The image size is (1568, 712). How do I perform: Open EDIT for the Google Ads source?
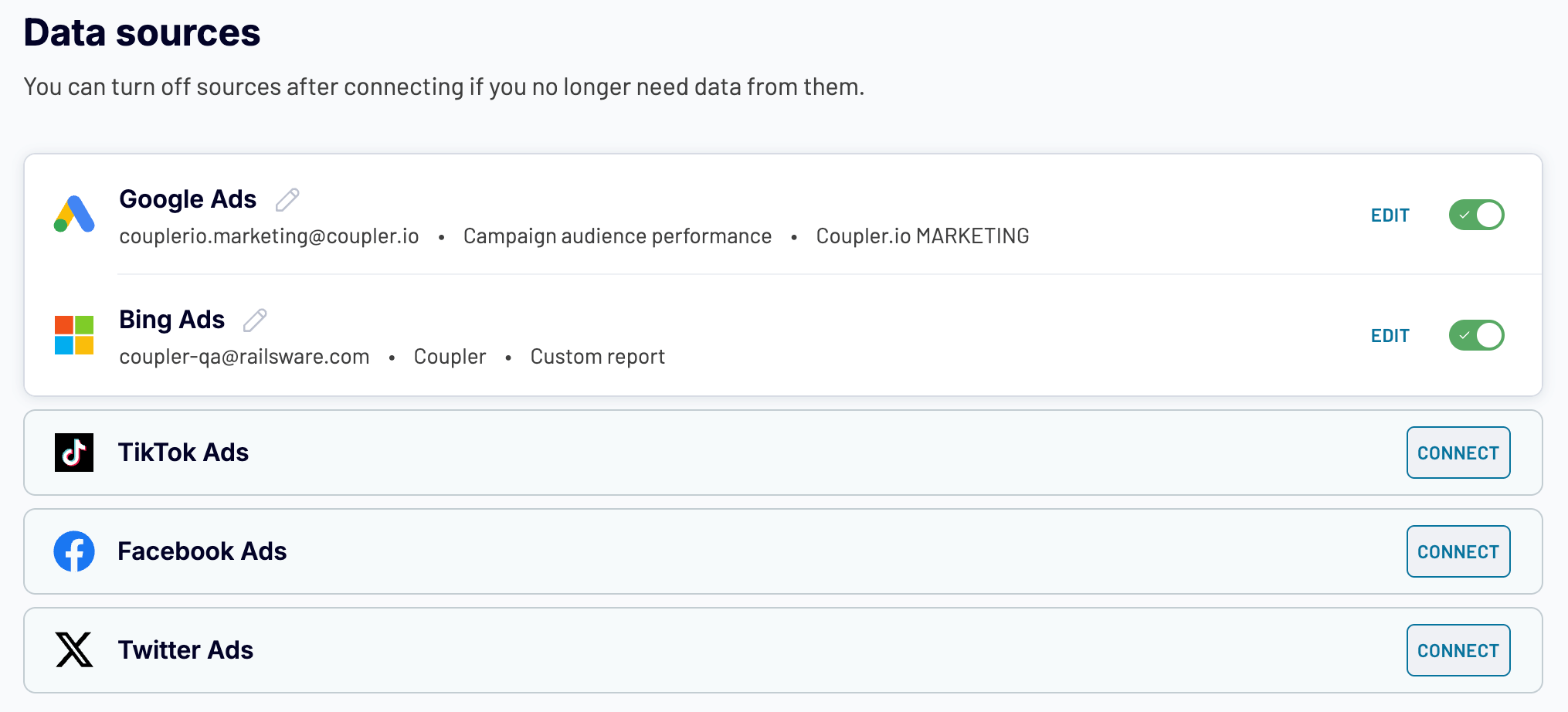(x=1390, y=215)
